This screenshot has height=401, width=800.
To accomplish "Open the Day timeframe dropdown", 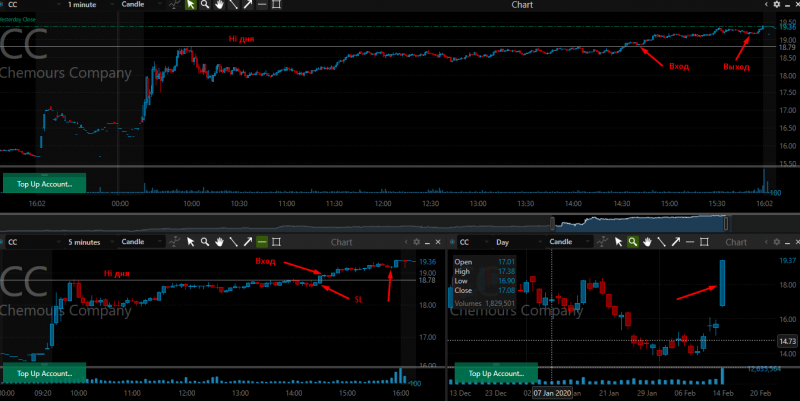I will [517, 242].
